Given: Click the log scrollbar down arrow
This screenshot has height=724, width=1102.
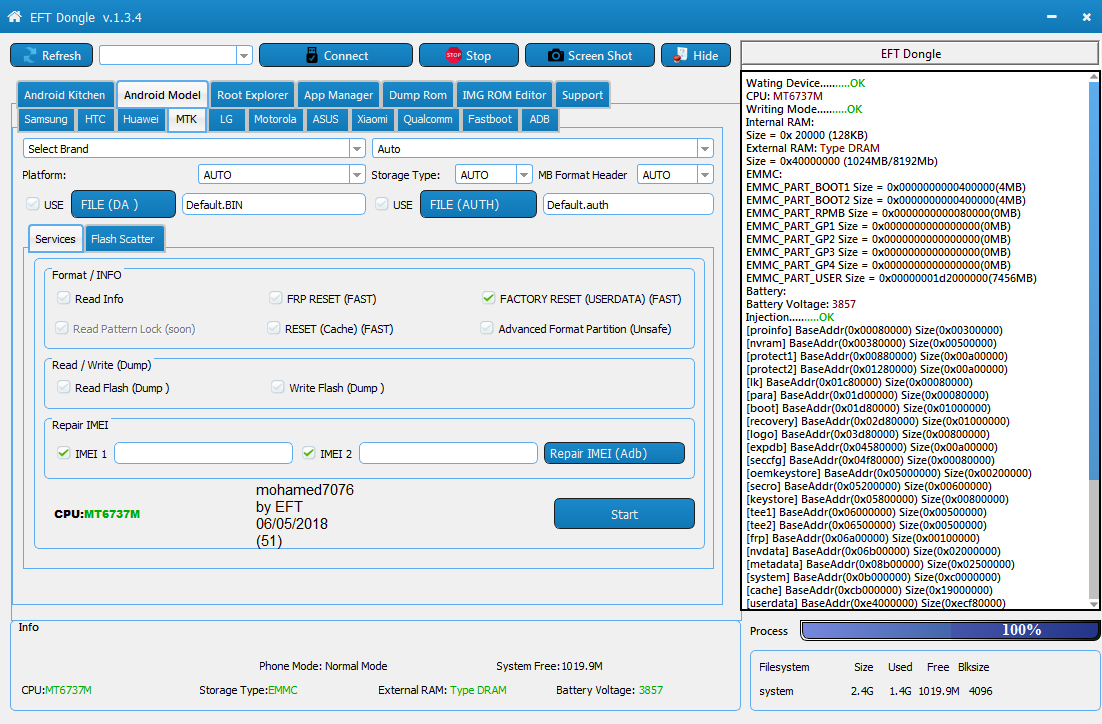Looking at the screenshot, I should tap(1093, 604).
